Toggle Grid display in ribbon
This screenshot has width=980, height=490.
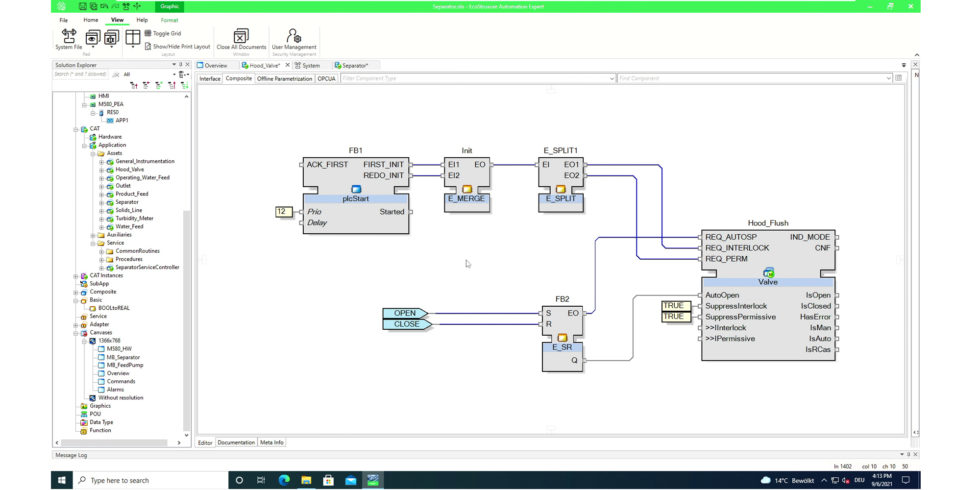(161, 33)
